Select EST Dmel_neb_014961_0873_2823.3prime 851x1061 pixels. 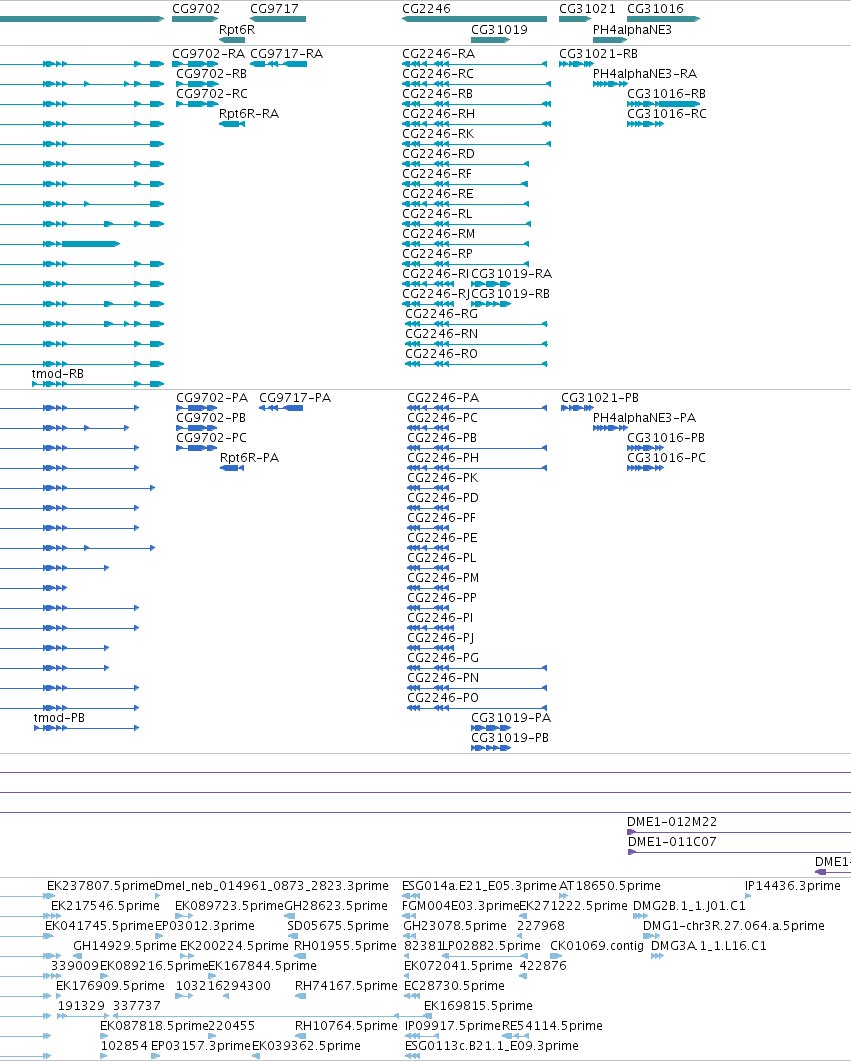coord(272,886)
